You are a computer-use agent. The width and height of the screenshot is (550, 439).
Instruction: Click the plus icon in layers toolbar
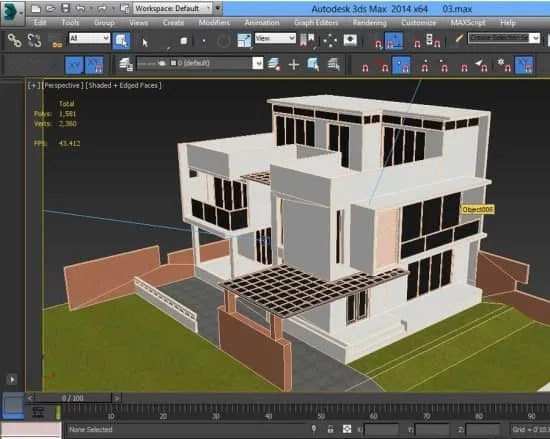pos(294,65)
